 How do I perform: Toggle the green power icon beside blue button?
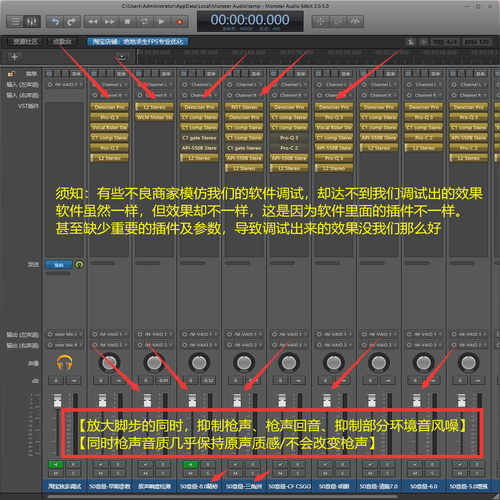[79, 265]
